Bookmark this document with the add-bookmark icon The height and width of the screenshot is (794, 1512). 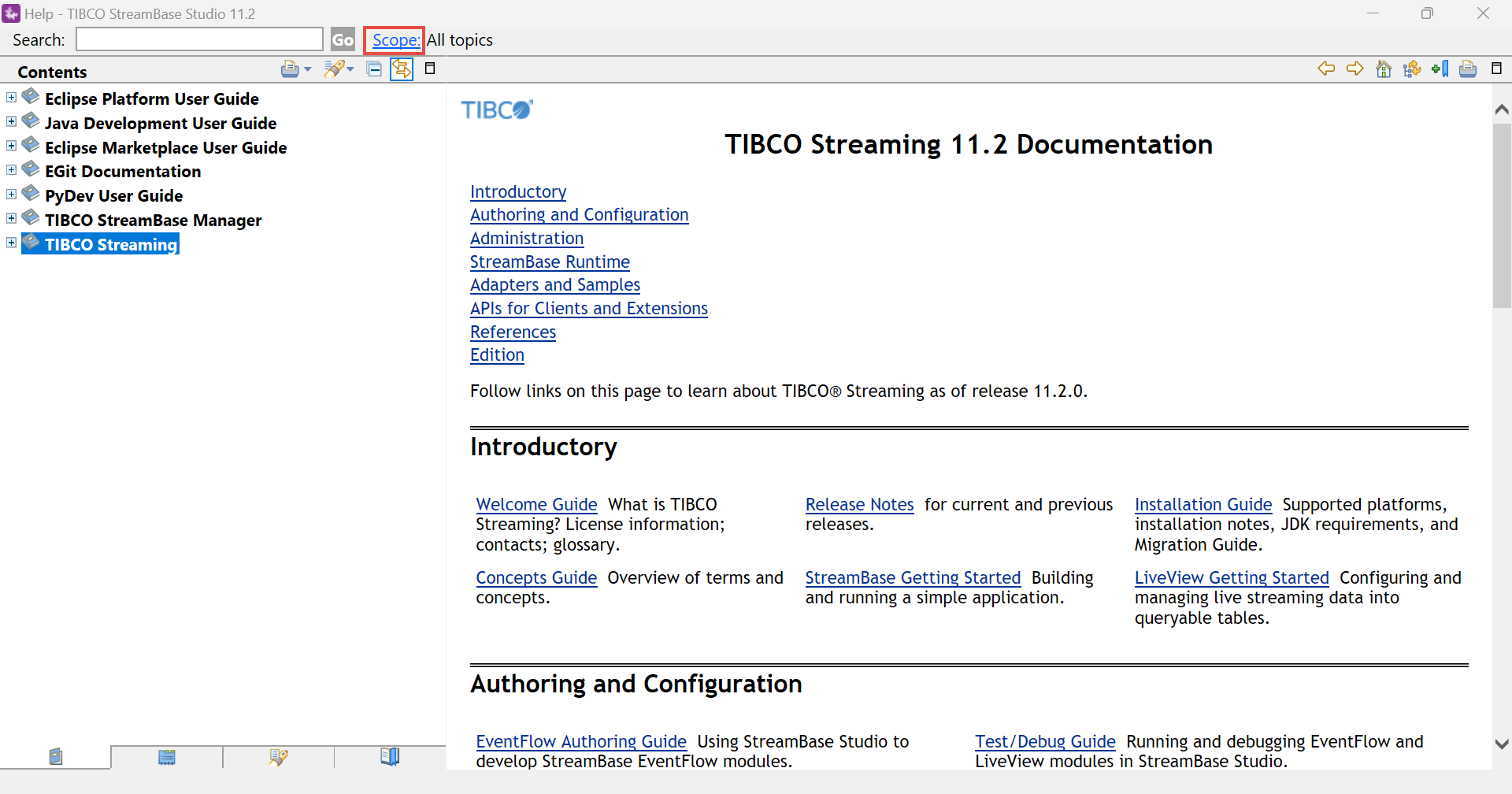[x=1440, y=69]
